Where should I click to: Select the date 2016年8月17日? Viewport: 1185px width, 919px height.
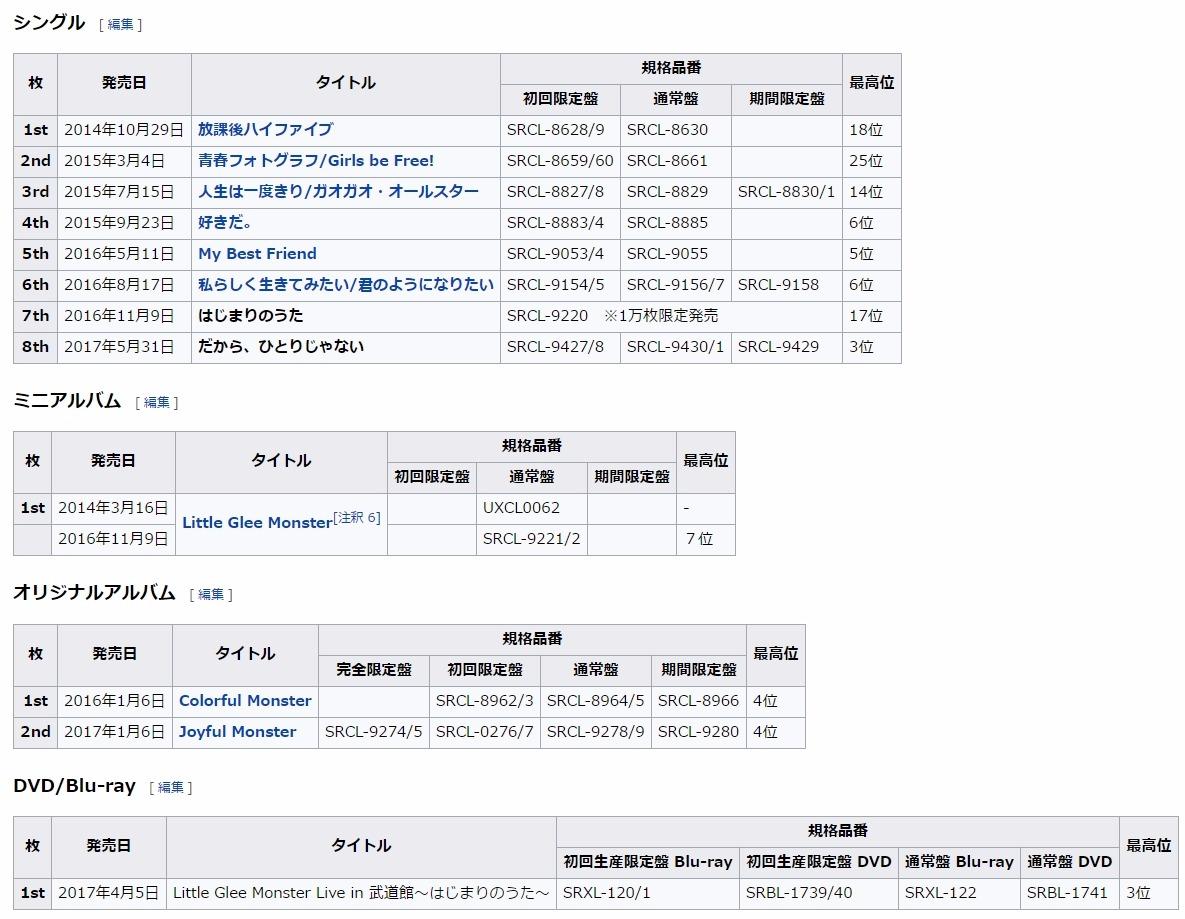click(119, 284)
